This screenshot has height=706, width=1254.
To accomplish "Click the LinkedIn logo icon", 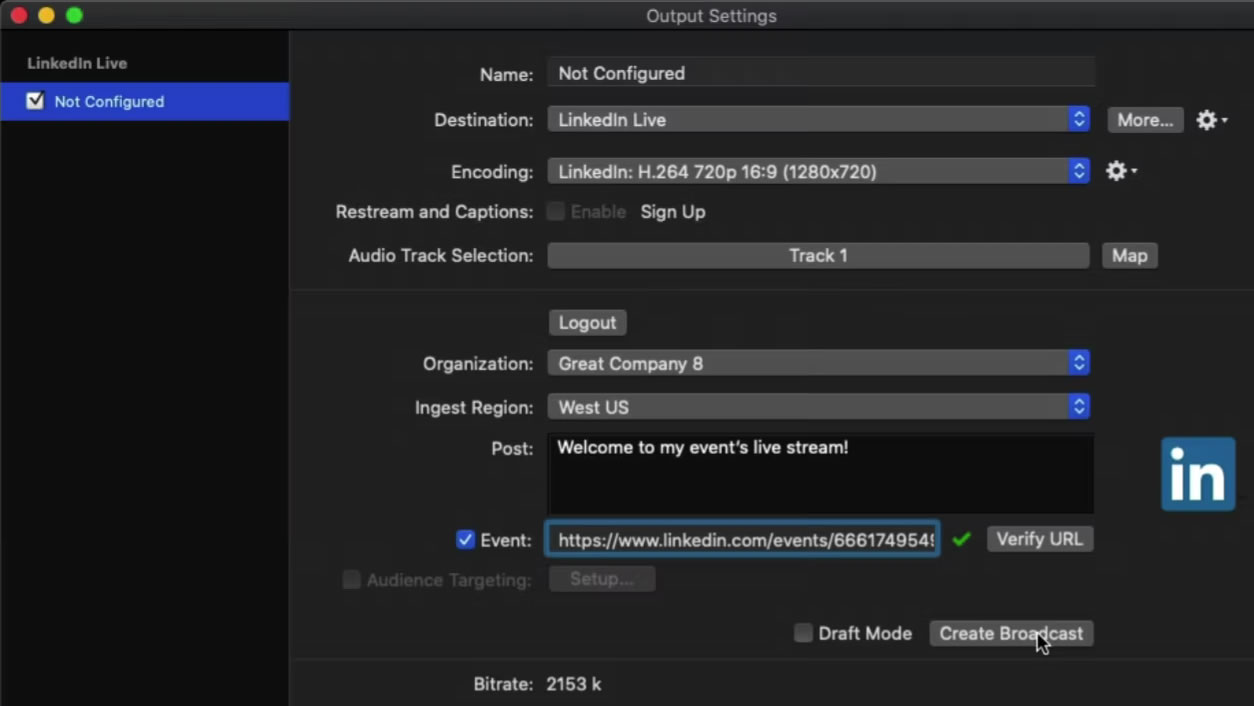I will (x=1198, y=474).
